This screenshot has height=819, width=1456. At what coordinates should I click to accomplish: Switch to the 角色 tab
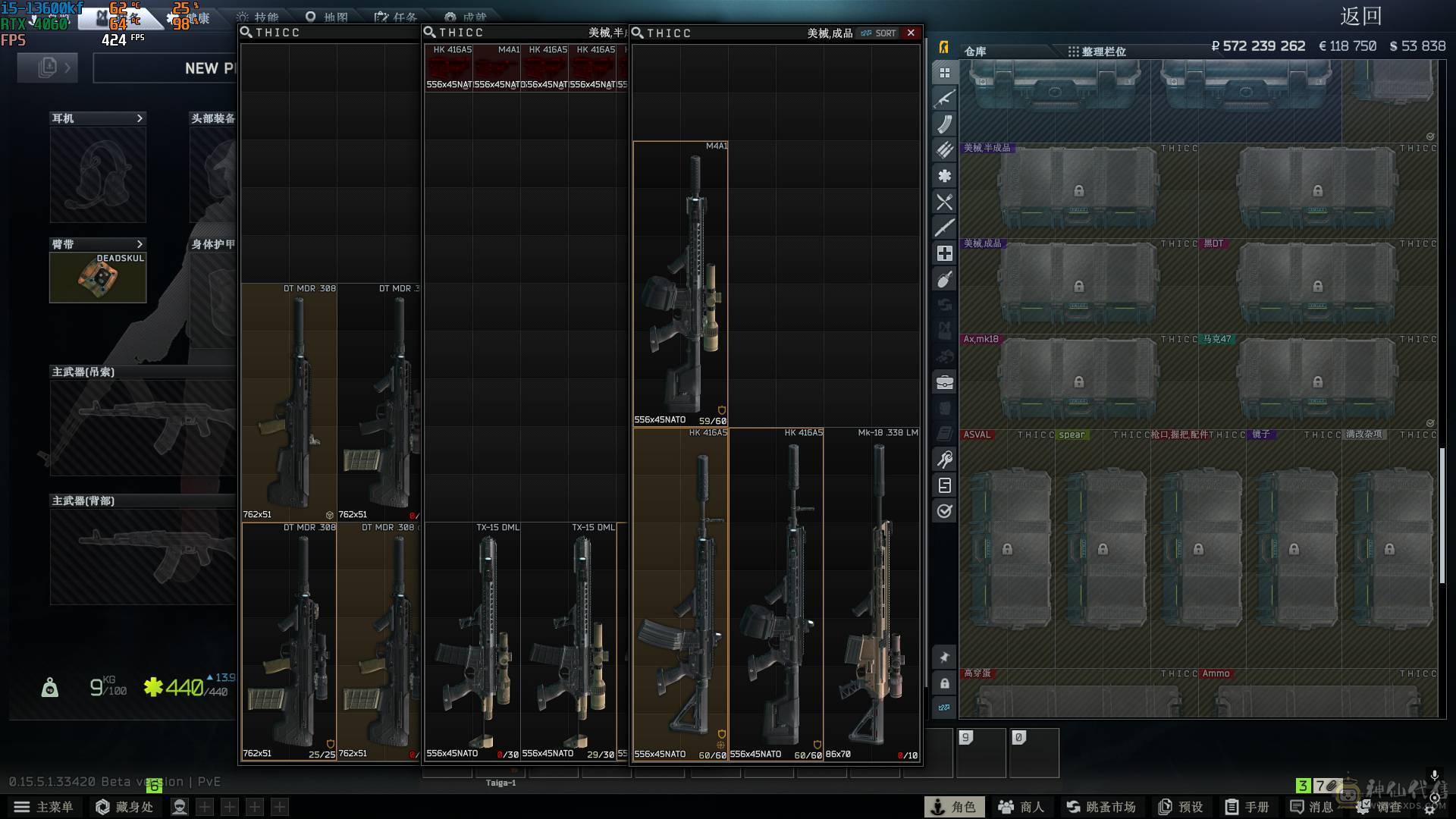pyautogui.click(x=955, y=807)
